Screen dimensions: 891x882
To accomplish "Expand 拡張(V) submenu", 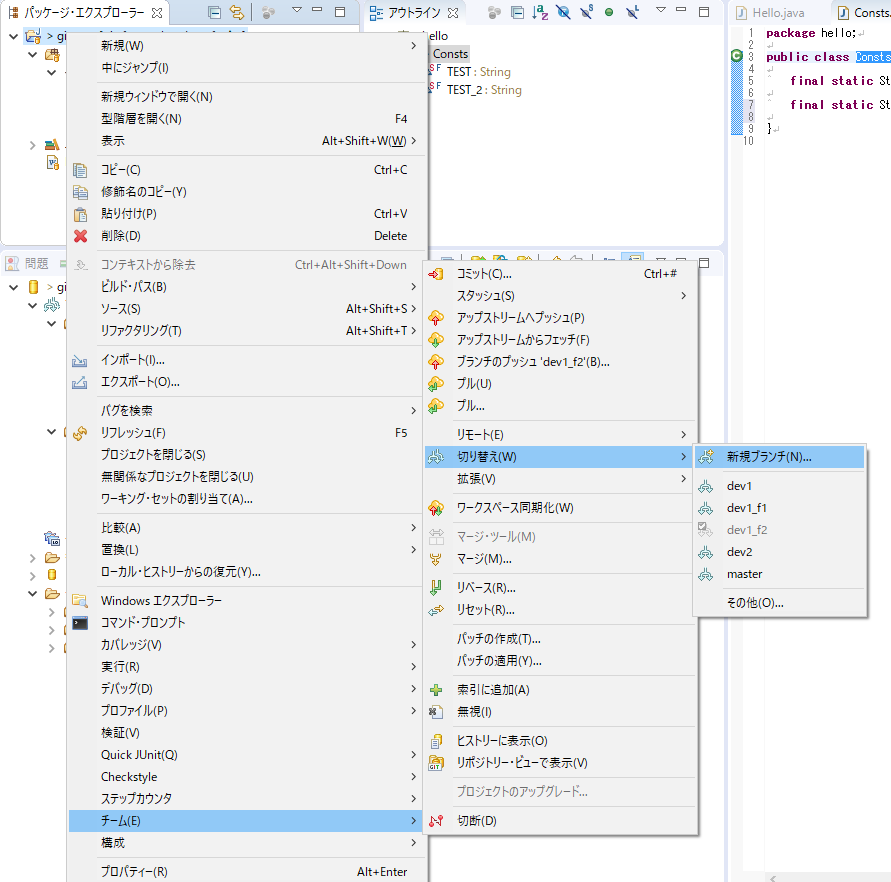I will pos(560,479).
